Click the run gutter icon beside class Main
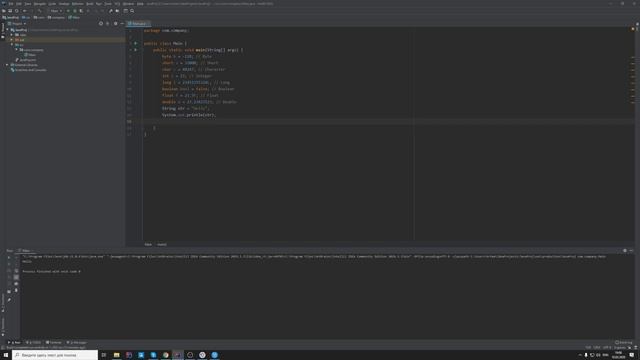The width and height of the screenshot is (640, 360). pos(136,43)
